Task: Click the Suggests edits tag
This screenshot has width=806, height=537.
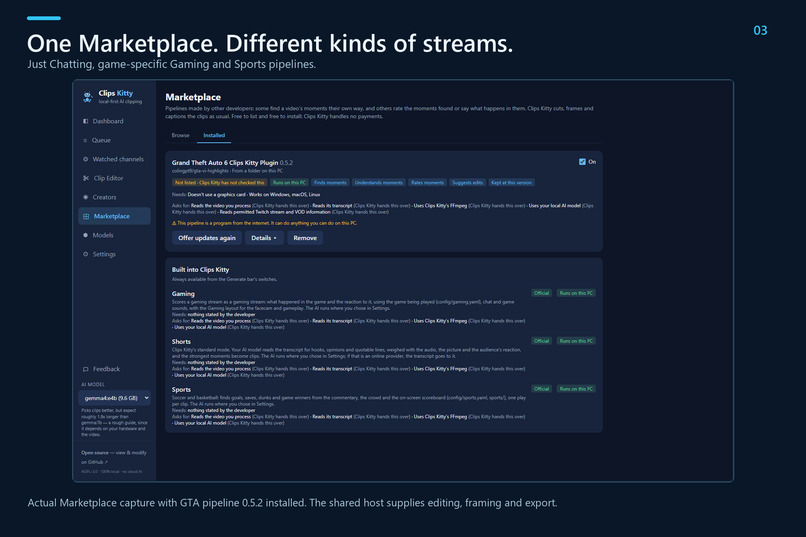Action: coord(467,183)
